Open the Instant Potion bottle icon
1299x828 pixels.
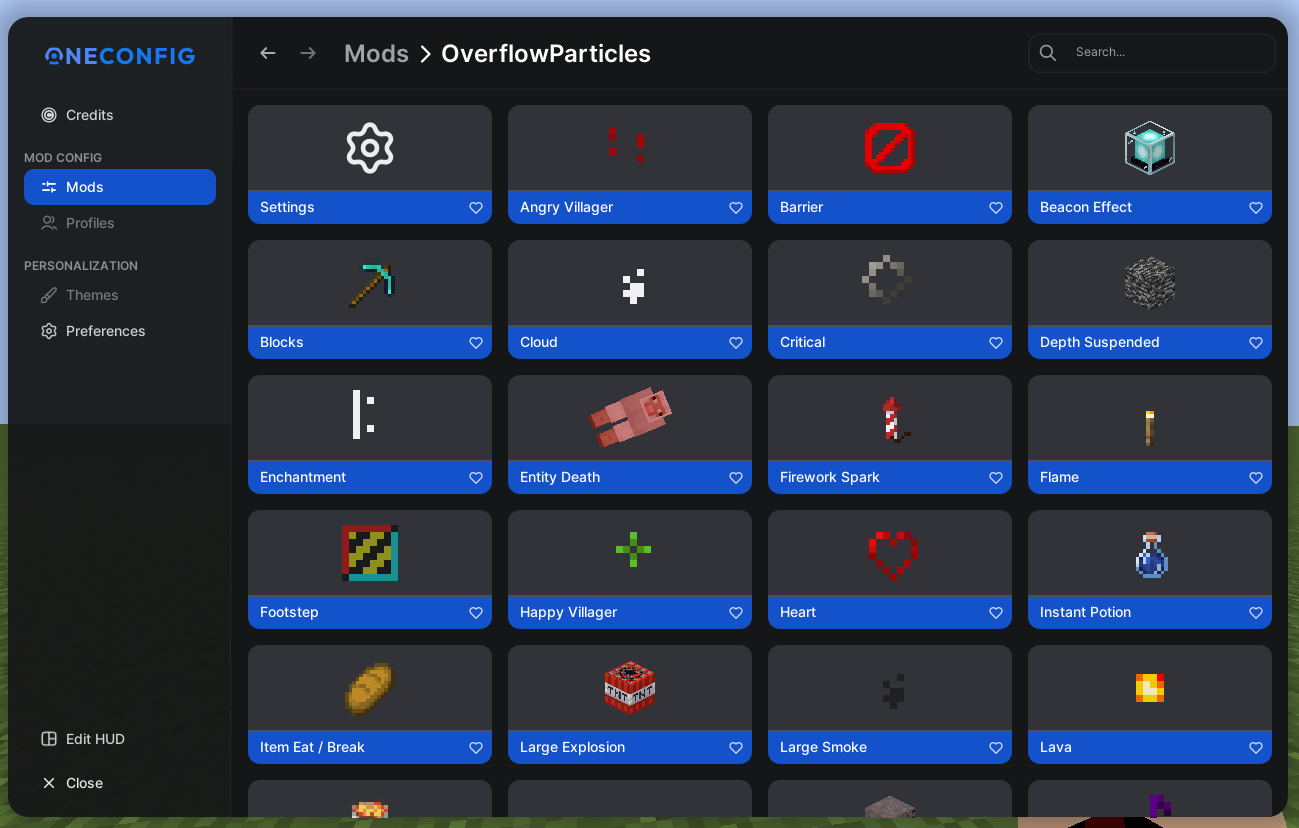click(x=1151, y=555)
